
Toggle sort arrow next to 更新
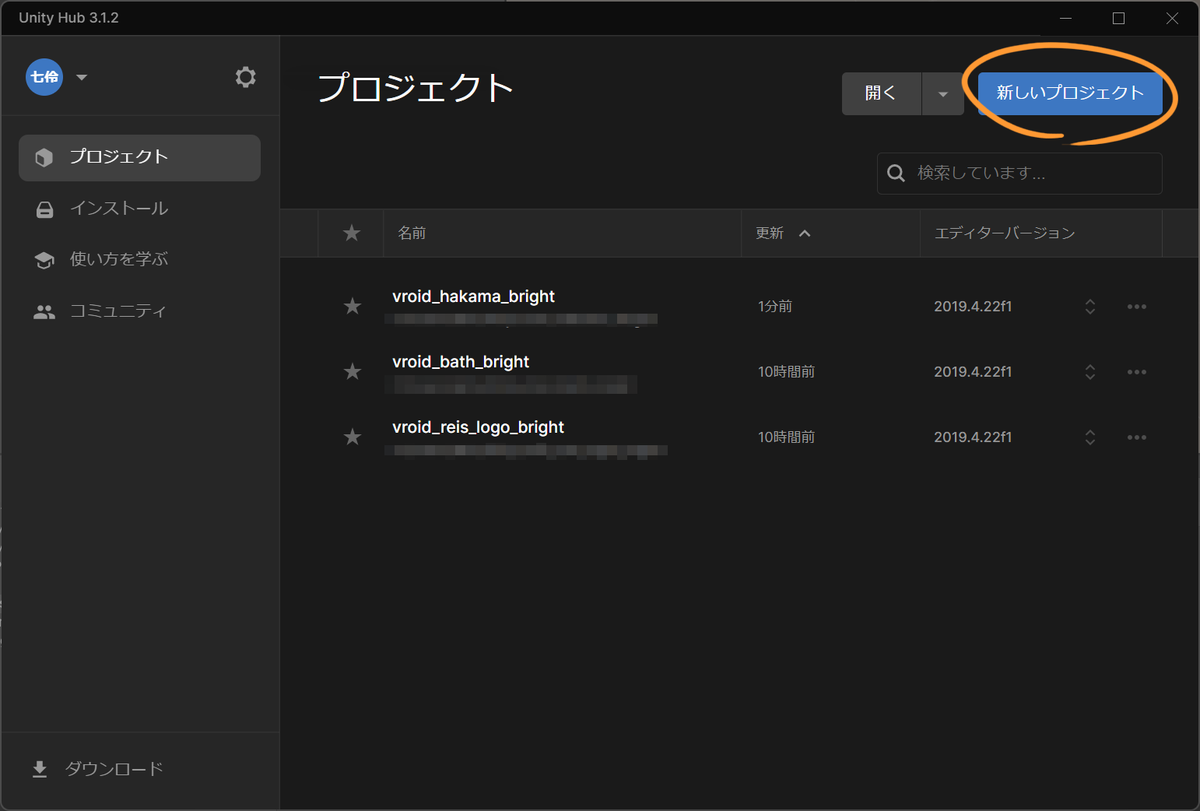coord(805,233)
